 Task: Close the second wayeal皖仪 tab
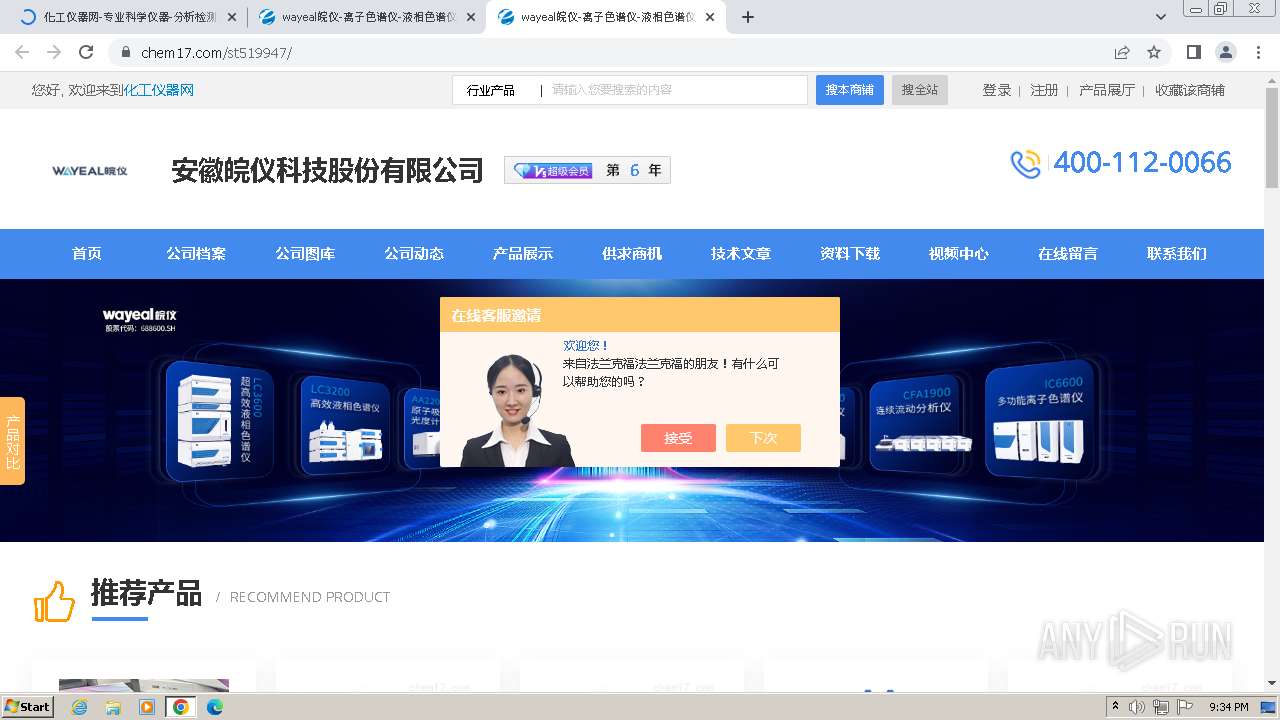471,17
